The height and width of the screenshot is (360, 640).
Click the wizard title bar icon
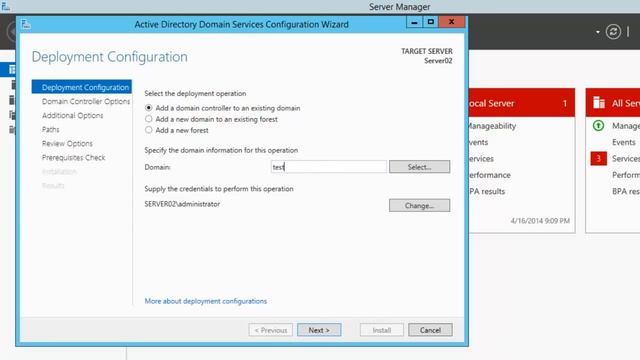click(x=26, y=24)
